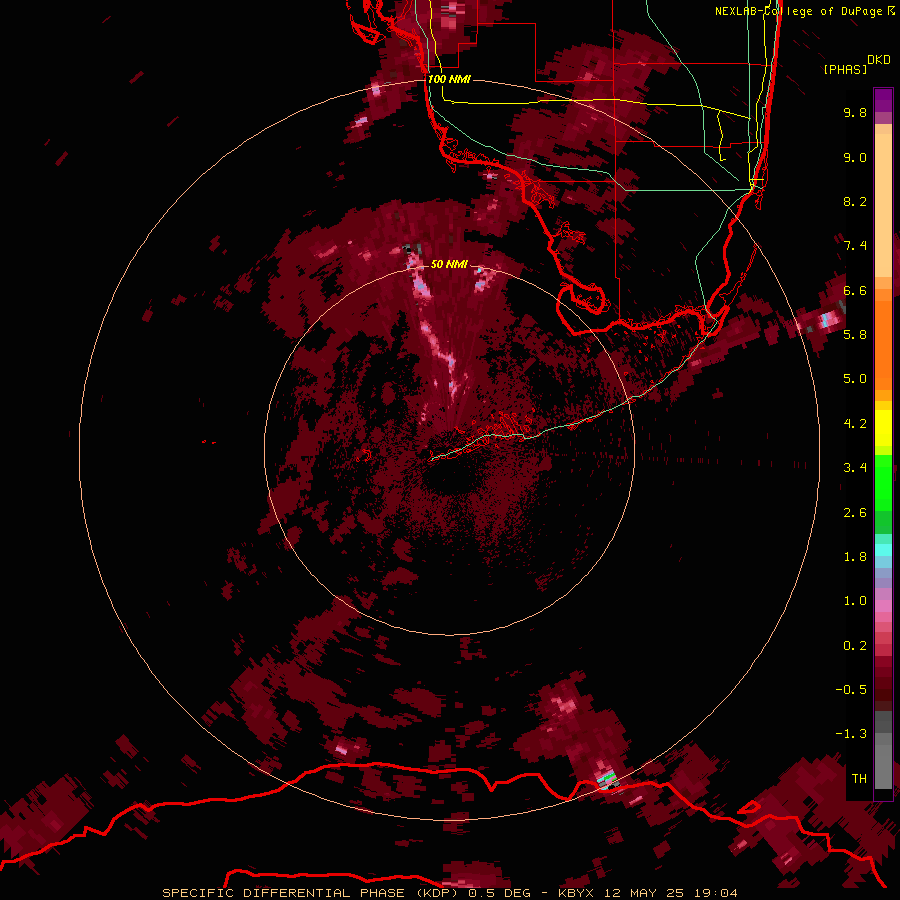Pick the yellow band on color scale

pyautogui.click(x=883, y=428)
